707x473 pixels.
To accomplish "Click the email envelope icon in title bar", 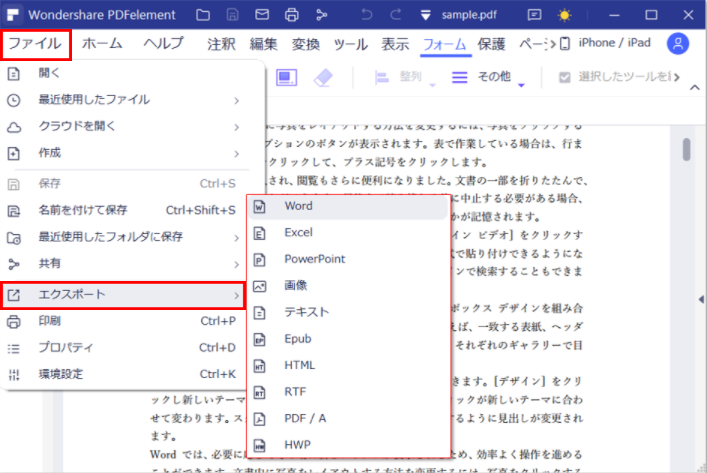I will point(262,15).
